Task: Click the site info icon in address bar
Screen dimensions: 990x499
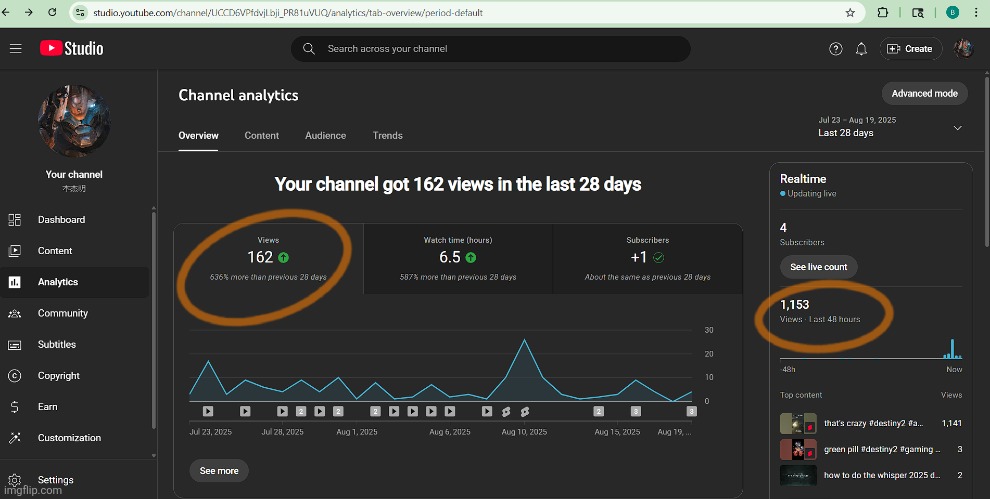Action: pos(80,13)
